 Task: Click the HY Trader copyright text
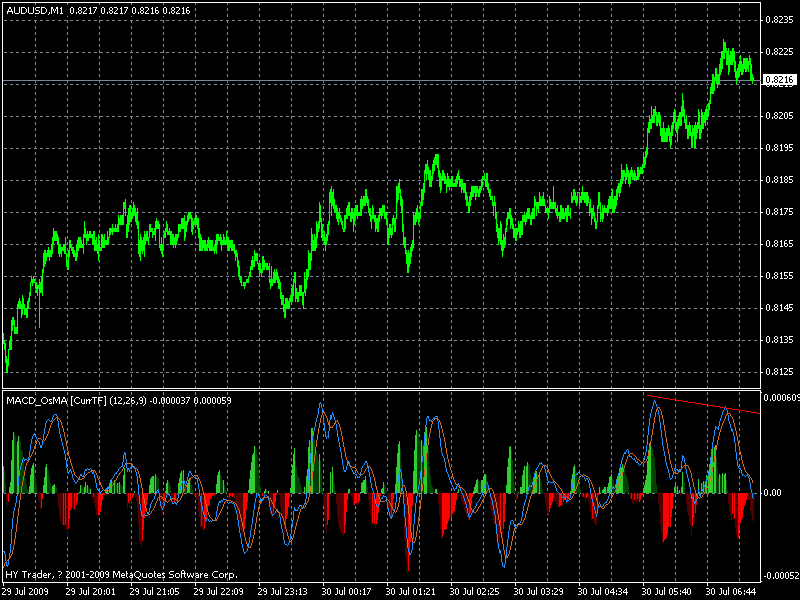point(120,575)
